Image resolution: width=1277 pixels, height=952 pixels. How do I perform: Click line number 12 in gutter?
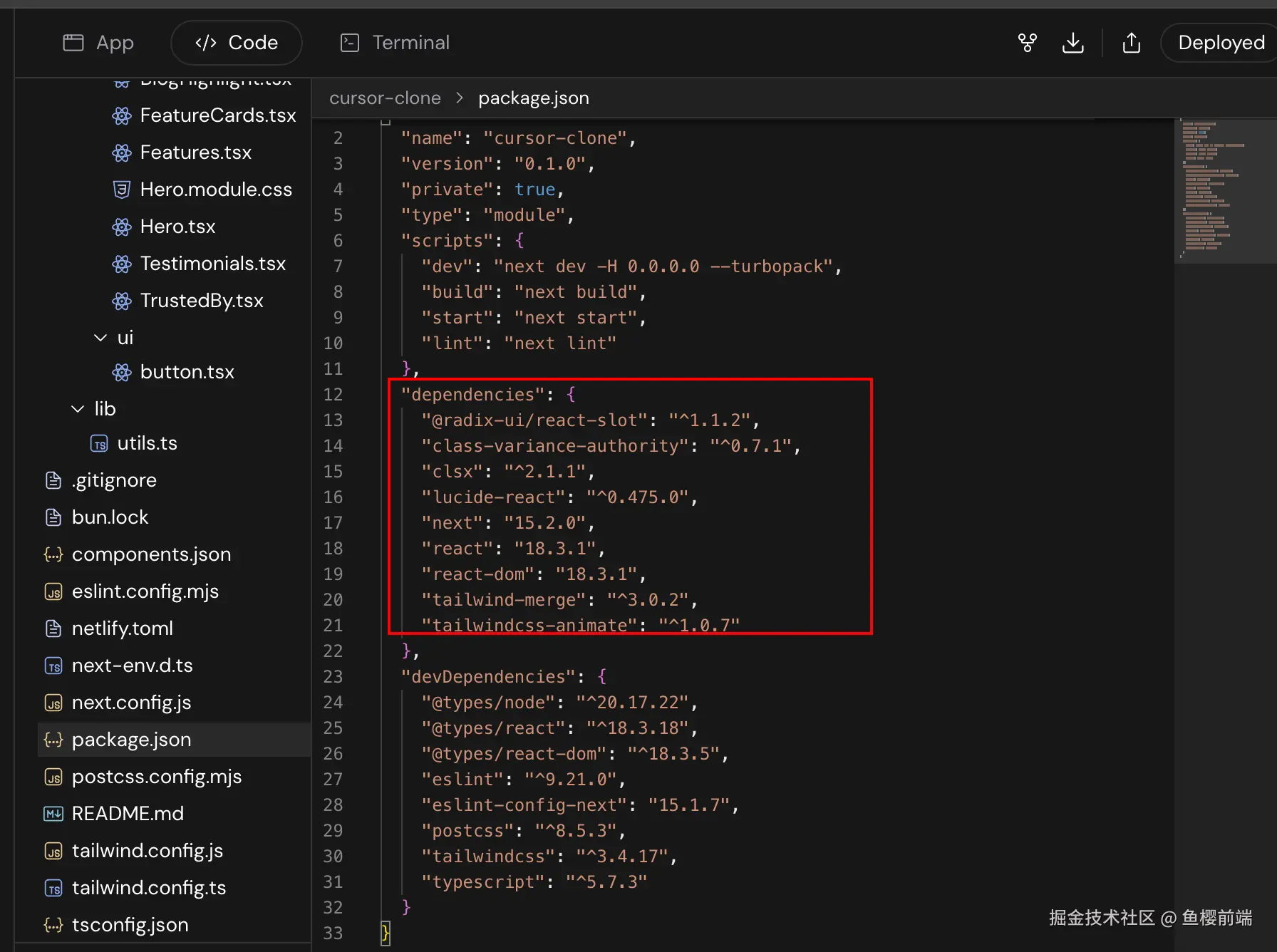[x=333, y=395]
